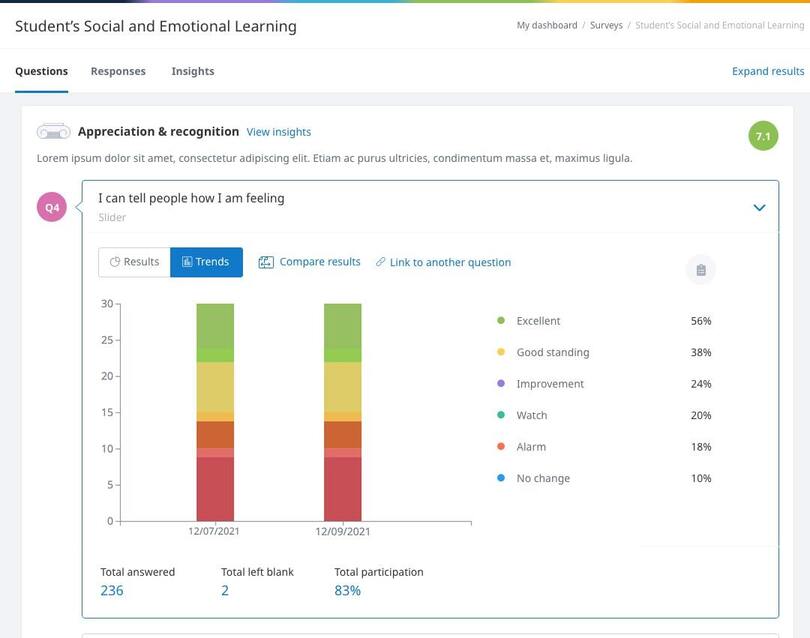Click the pink Q4 question badge
This screenshot has height=638, width=810.
[52, 207]
